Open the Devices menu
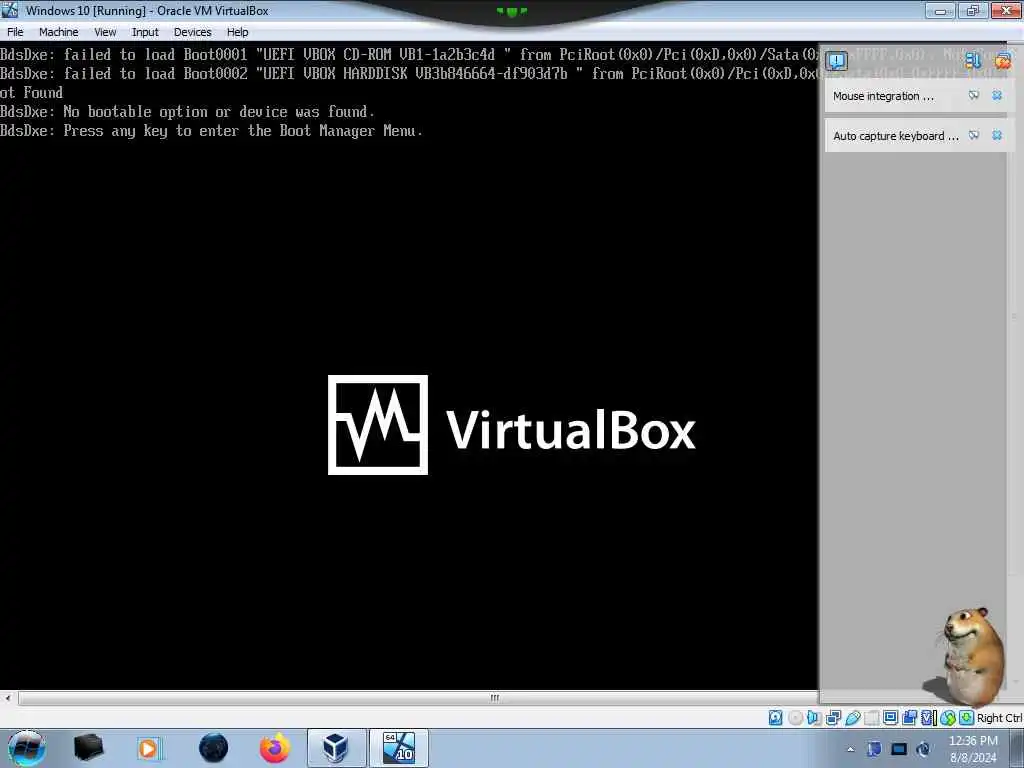Viewport: 1024px width, 768px height. click(192, 32)
